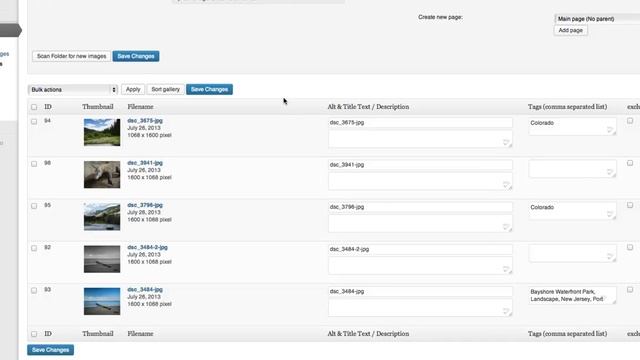Viewport: 640px width, 360px height.
Task: Click description box for dsc_3484-2-jpg
Action: 420,266
